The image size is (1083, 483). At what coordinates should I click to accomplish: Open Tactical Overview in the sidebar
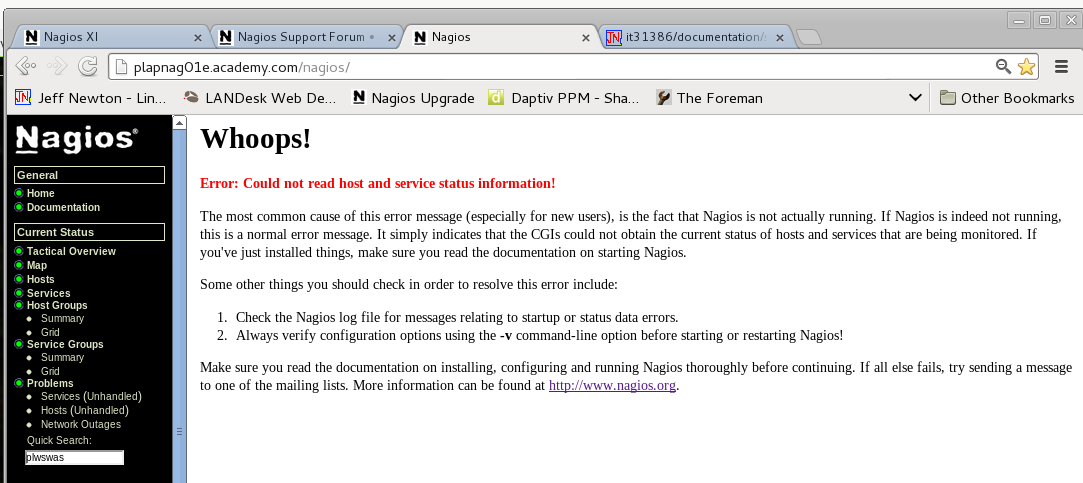coord(71,251)
